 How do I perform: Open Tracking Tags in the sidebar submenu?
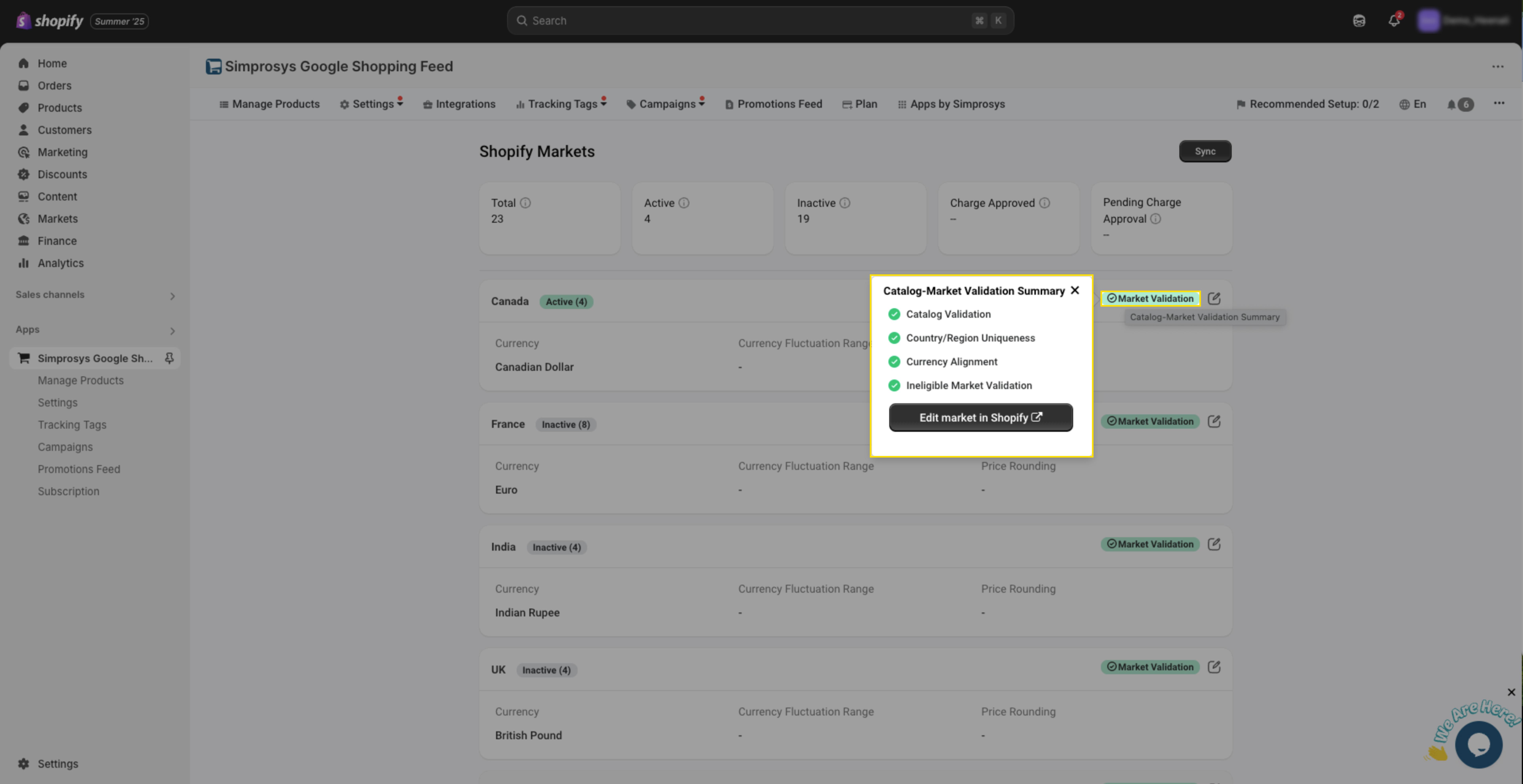(x=72, y=425)
